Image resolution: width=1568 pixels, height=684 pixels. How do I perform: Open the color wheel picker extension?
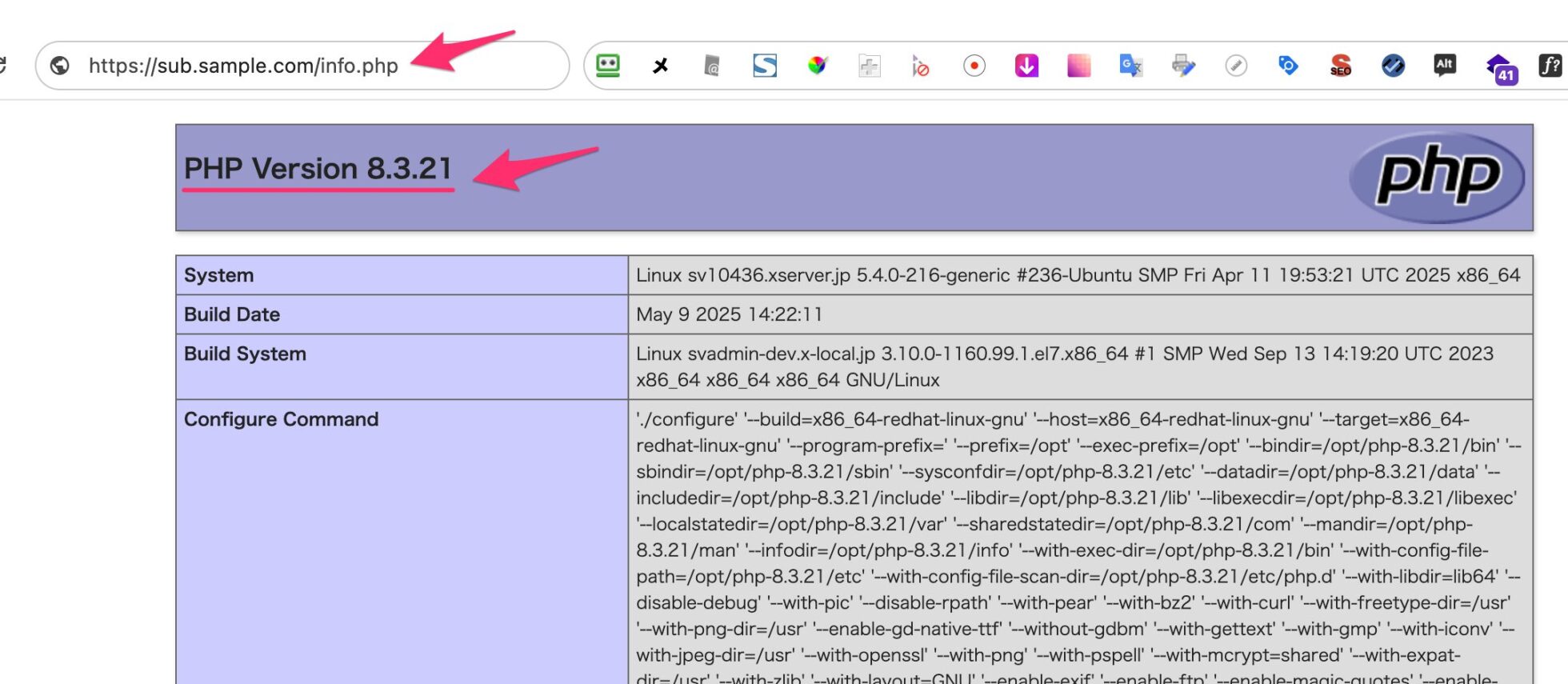pyautogui.click(x=817, y=66)
